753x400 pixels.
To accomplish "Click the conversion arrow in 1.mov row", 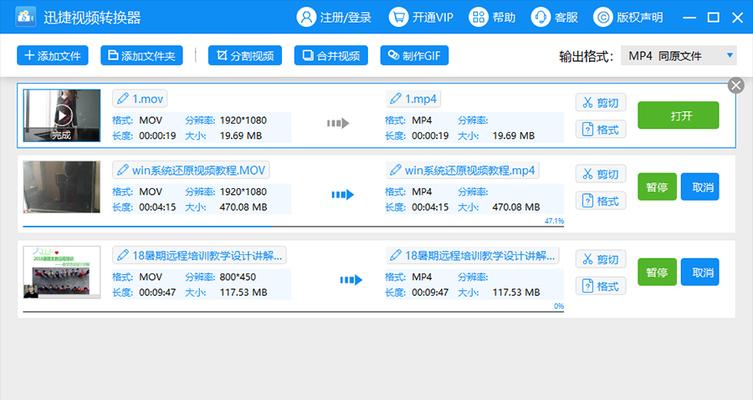I will tap(338, 123).
